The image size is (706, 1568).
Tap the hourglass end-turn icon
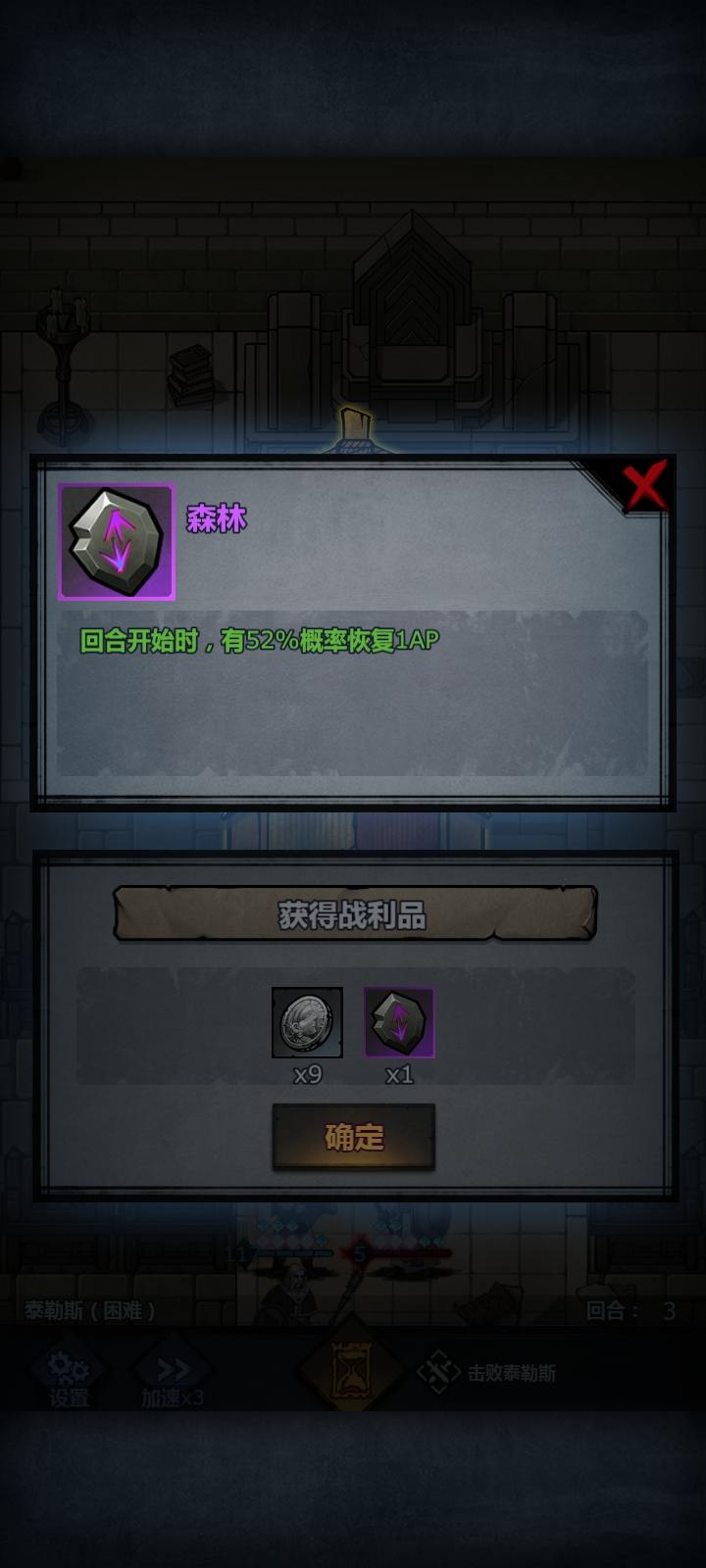[350, 1371]
